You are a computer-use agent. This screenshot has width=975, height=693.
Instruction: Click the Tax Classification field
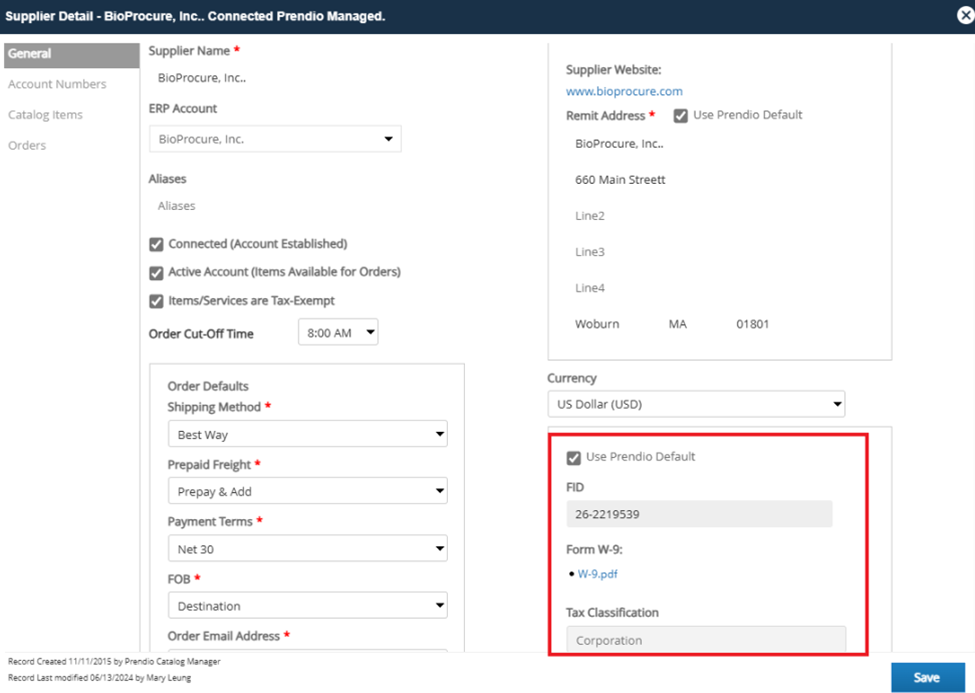tap(706, 640)
